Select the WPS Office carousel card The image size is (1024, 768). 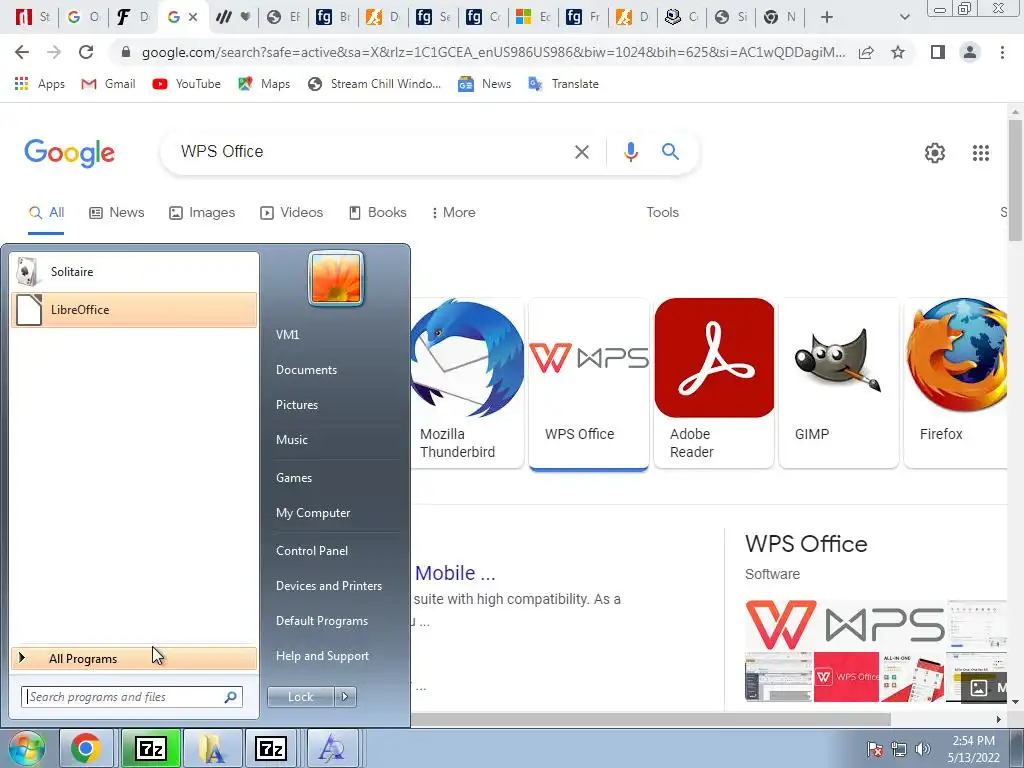tap(588, 383)
